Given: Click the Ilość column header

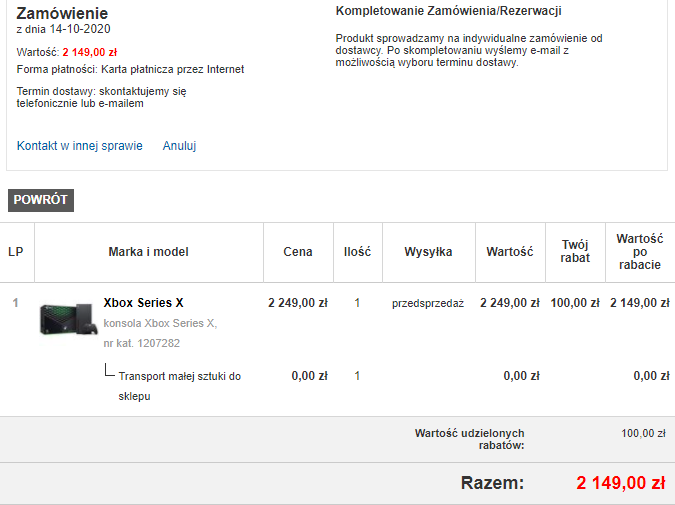Looking at the screenshot, I should pyautogui.click(x=357, y=252).
